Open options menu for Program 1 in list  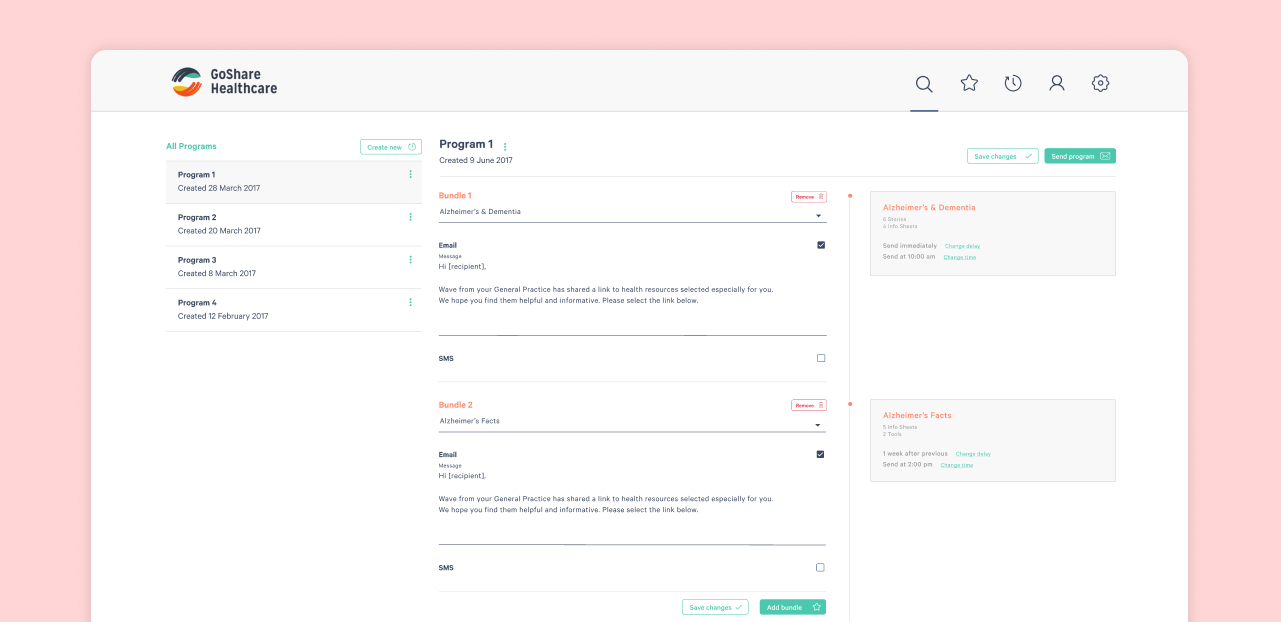pyautogui.click(x=410, y=174)
